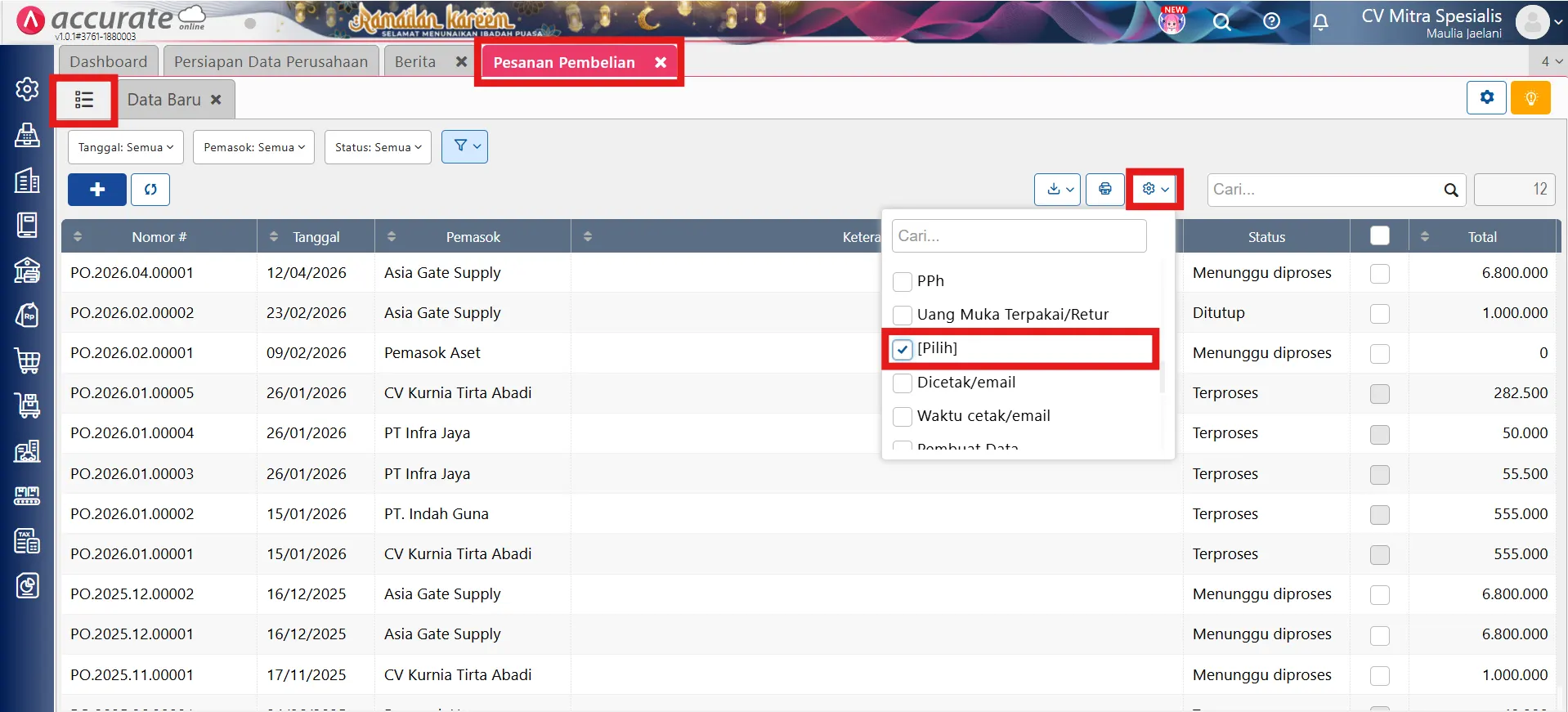The height and width of the screenshot is (712, 1568).
Task: Open the shopping cart sidebar module
Action: tap(27, 360)
